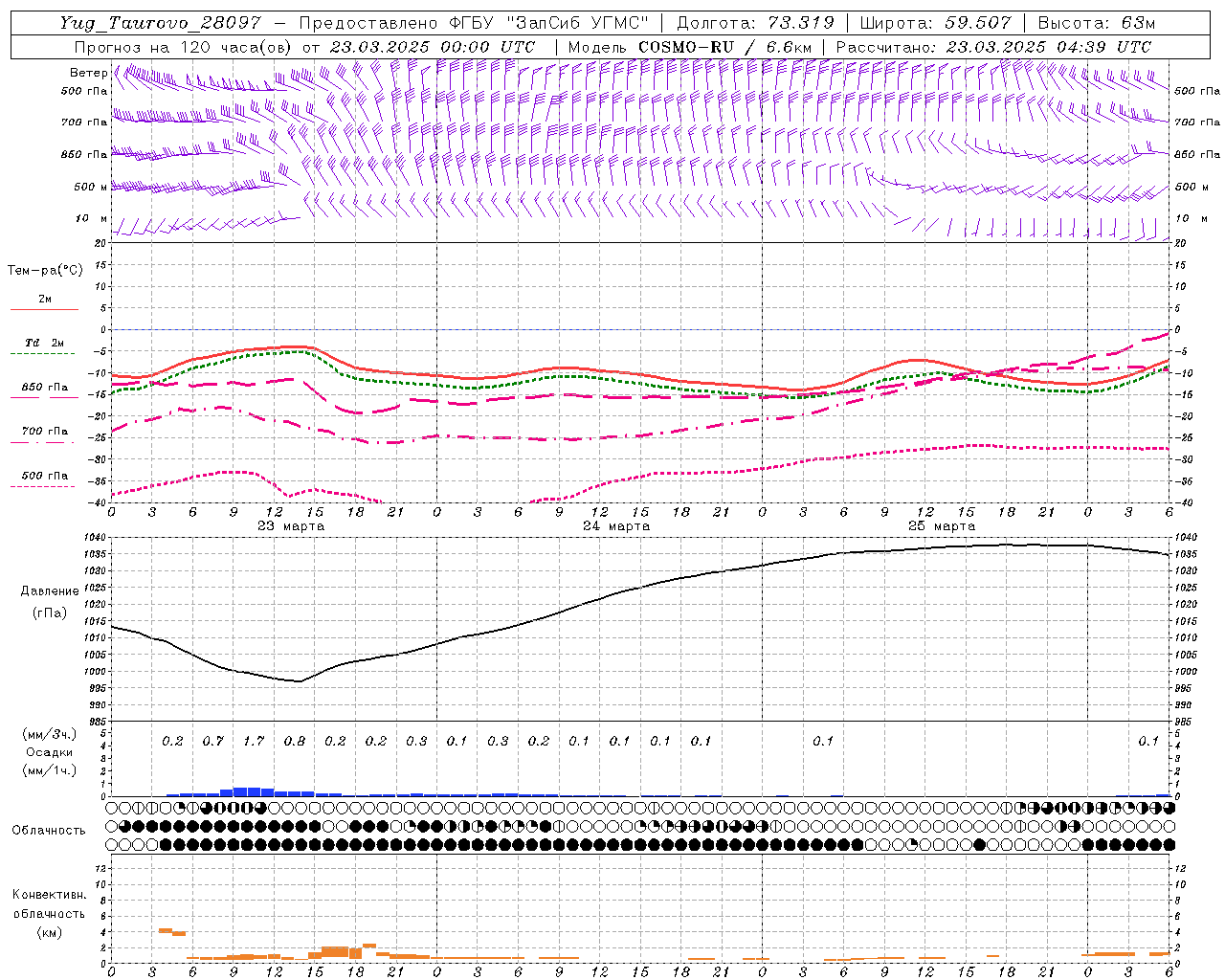Click the highest orange convective cloud bar
Viewport: 1225px width, 980px height.
click(x=165, y=930)
